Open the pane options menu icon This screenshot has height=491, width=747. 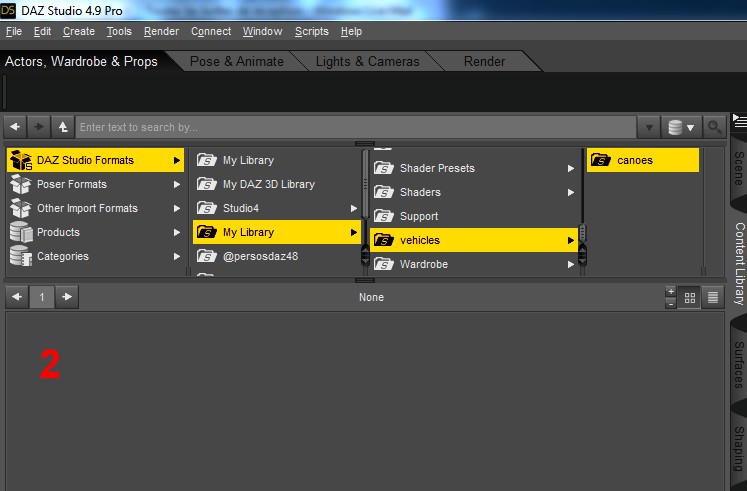coord(739,121)
